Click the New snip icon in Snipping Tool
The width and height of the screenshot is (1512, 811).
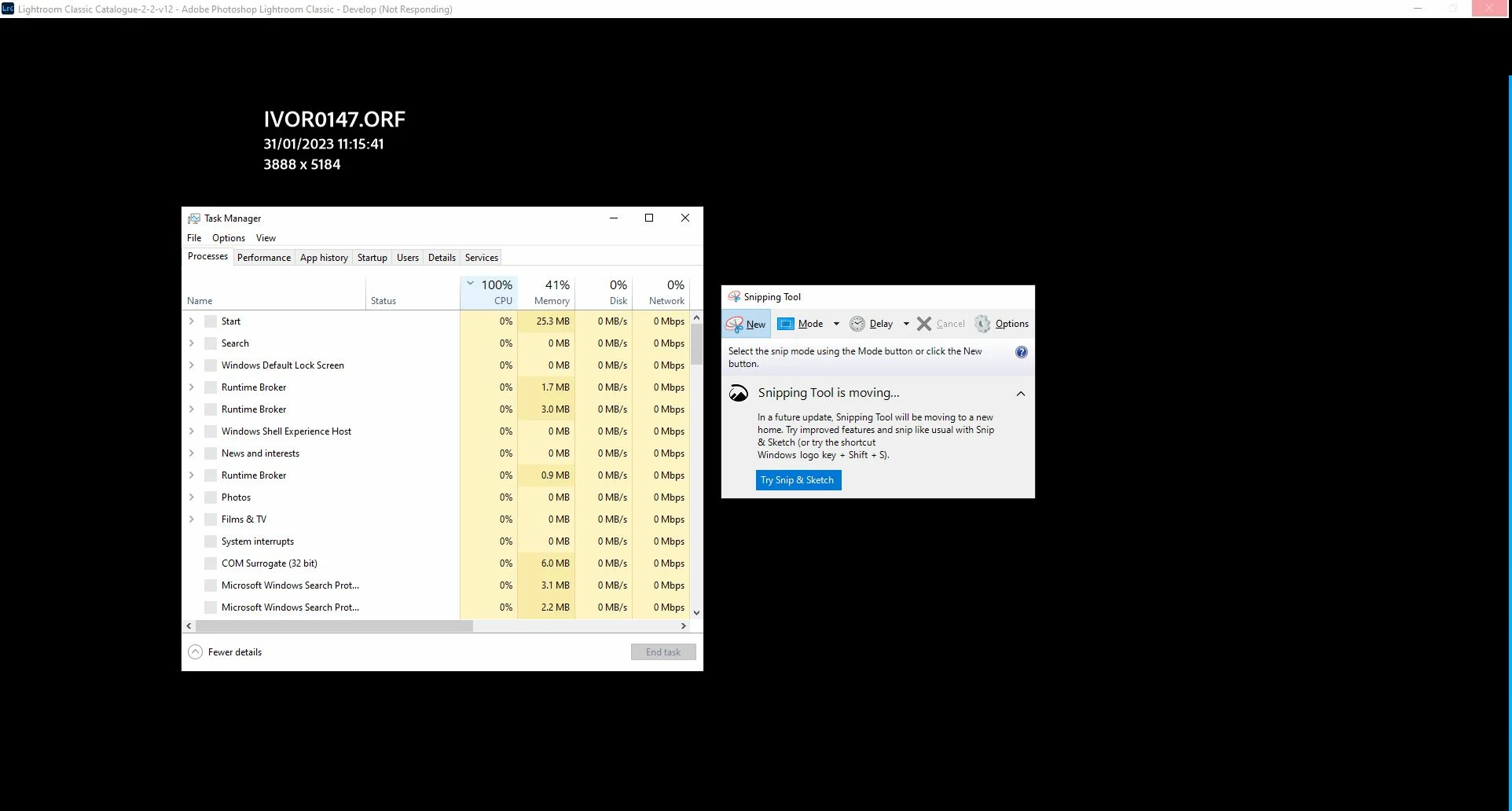[x=735, y=324]
